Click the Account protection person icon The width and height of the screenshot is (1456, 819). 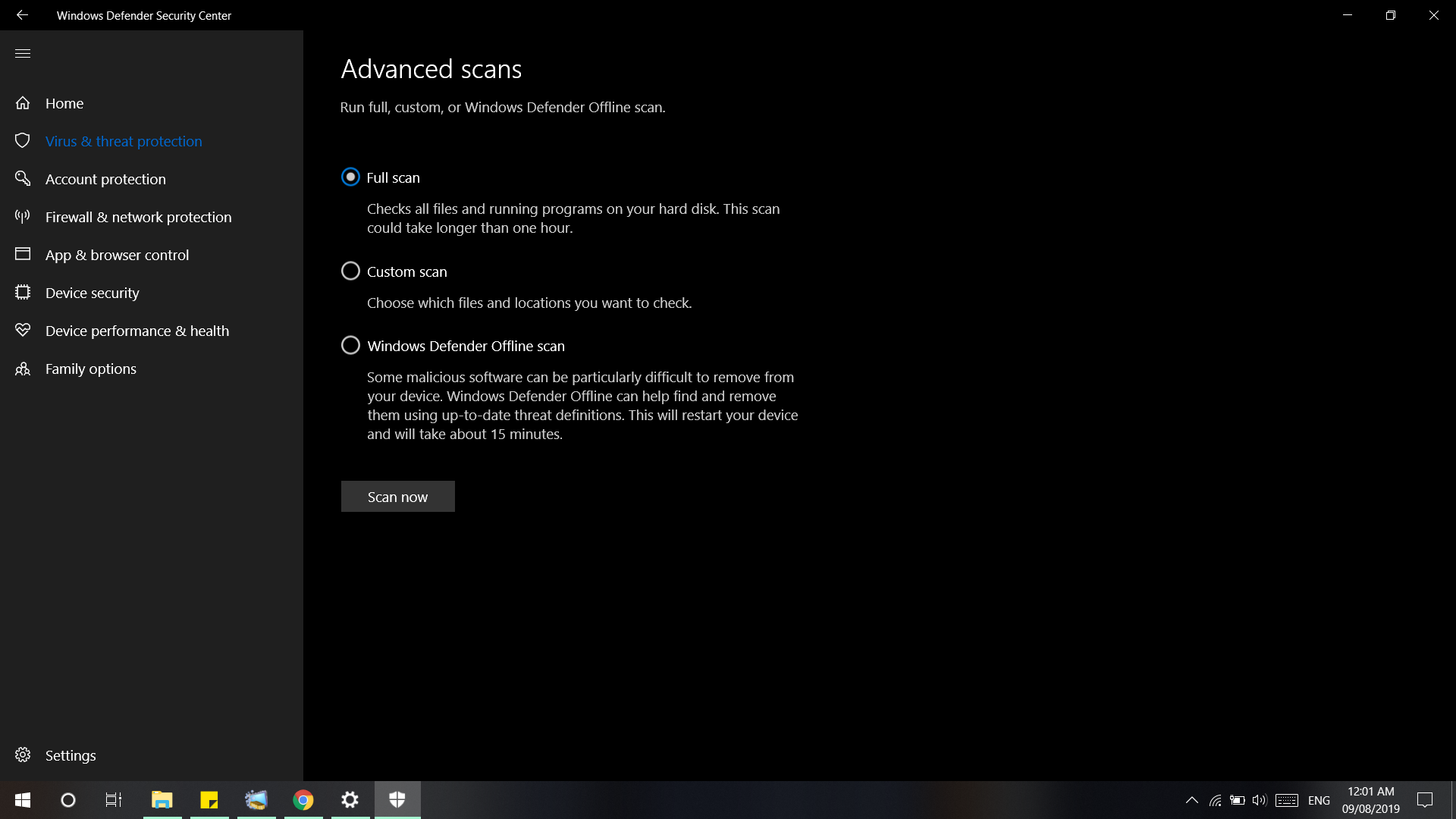[x=23, y=178]
